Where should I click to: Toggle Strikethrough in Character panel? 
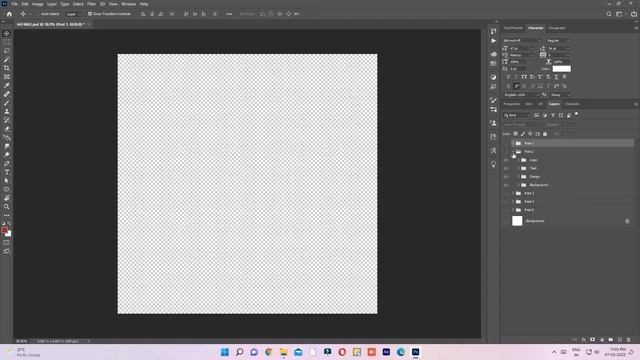(564, 77)
